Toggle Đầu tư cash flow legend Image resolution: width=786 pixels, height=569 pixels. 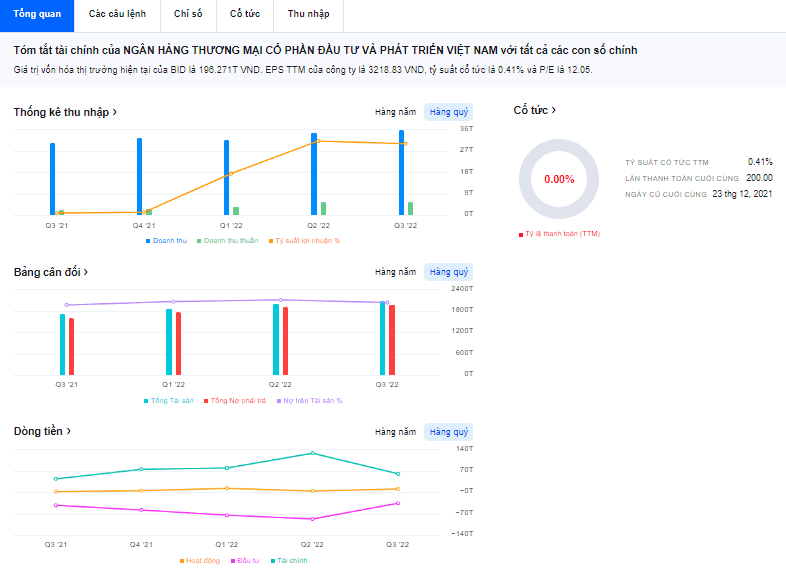pos(245,560)
